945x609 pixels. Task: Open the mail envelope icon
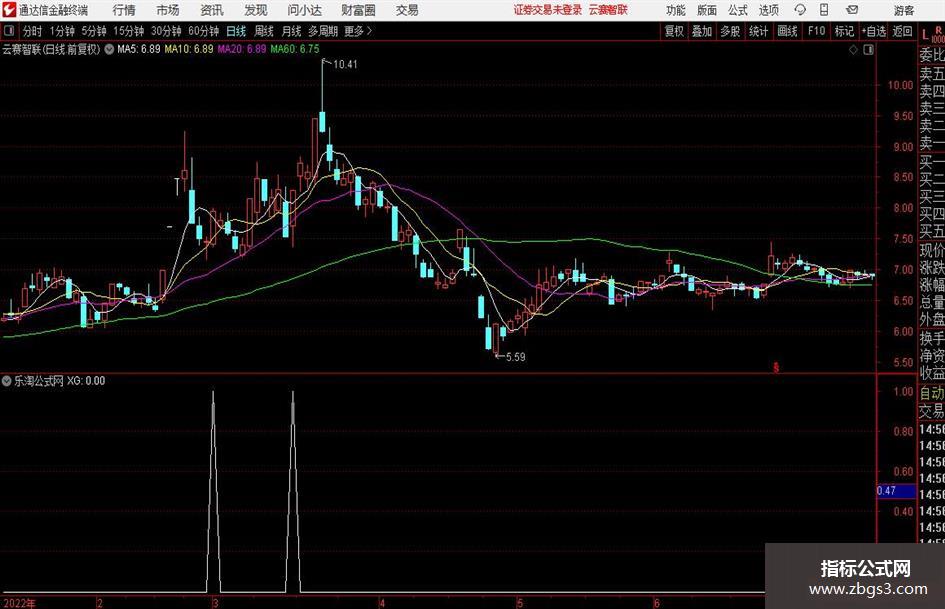point(852,10)
